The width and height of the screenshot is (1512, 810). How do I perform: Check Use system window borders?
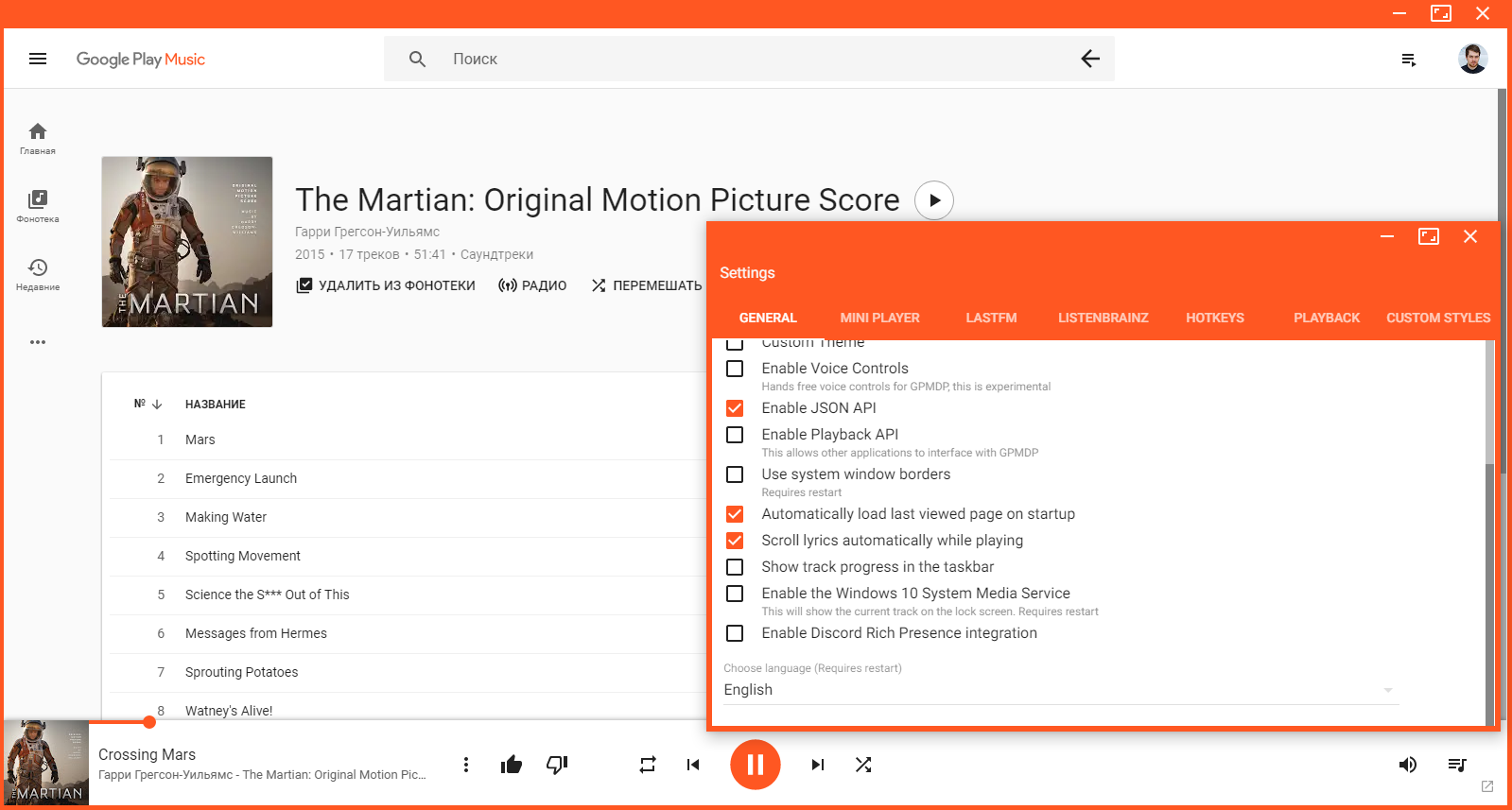coord(735,474)
